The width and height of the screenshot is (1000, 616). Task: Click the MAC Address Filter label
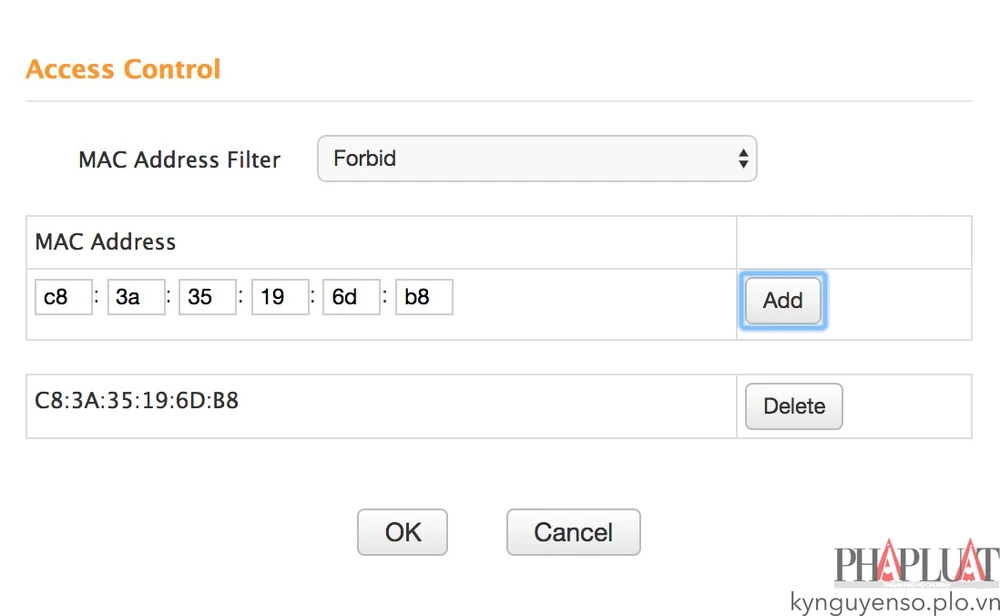coord(179,160)
